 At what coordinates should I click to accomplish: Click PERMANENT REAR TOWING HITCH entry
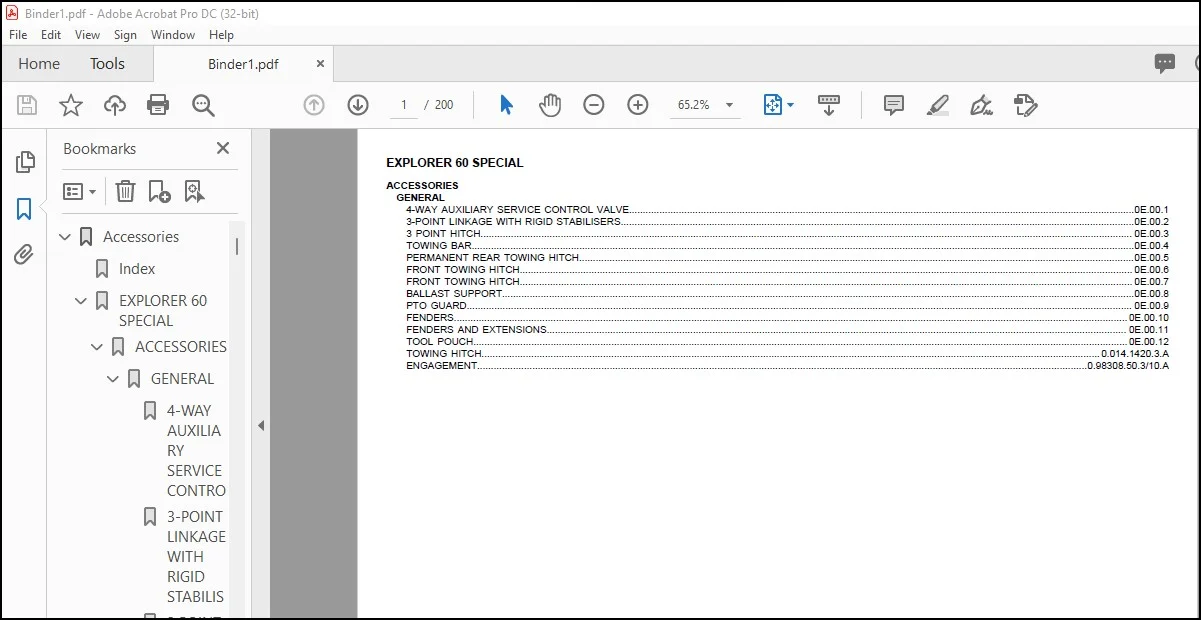point(492,257)
